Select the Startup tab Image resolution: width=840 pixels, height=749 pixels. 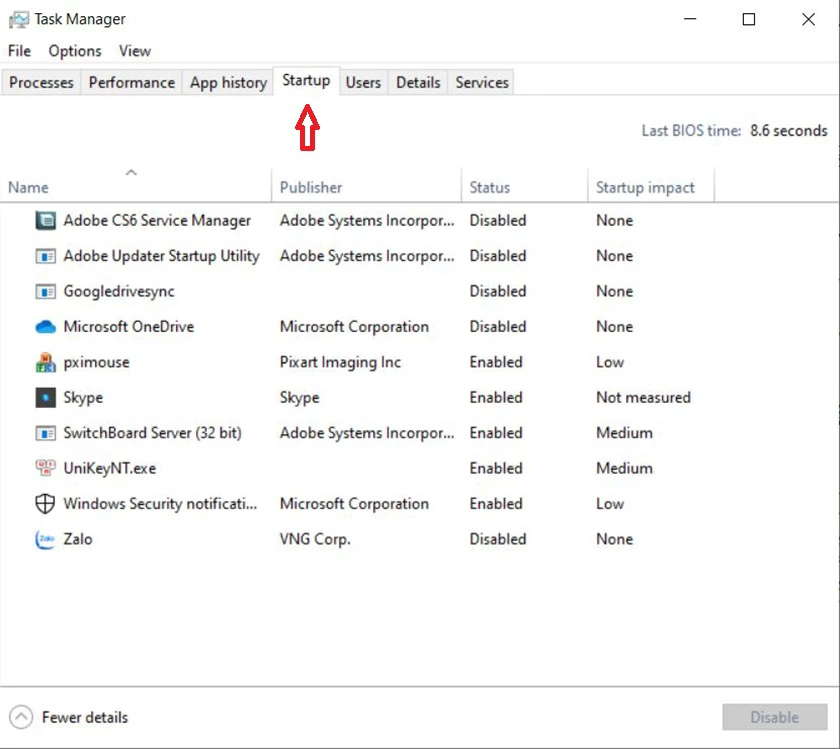coord(306,81)
